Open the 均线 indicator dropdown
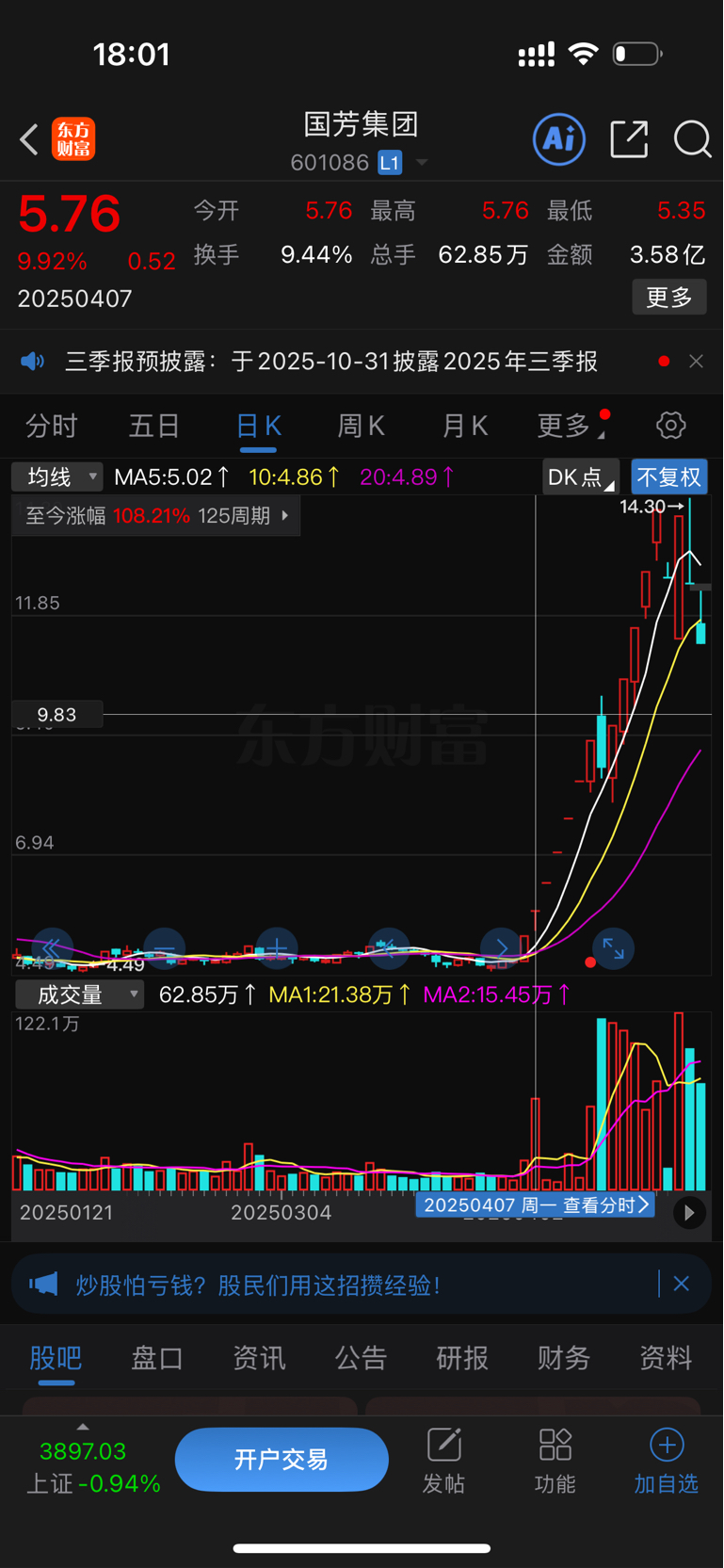Image resolution: width=724 pixels, height=1568 pixels. [57, 477]
